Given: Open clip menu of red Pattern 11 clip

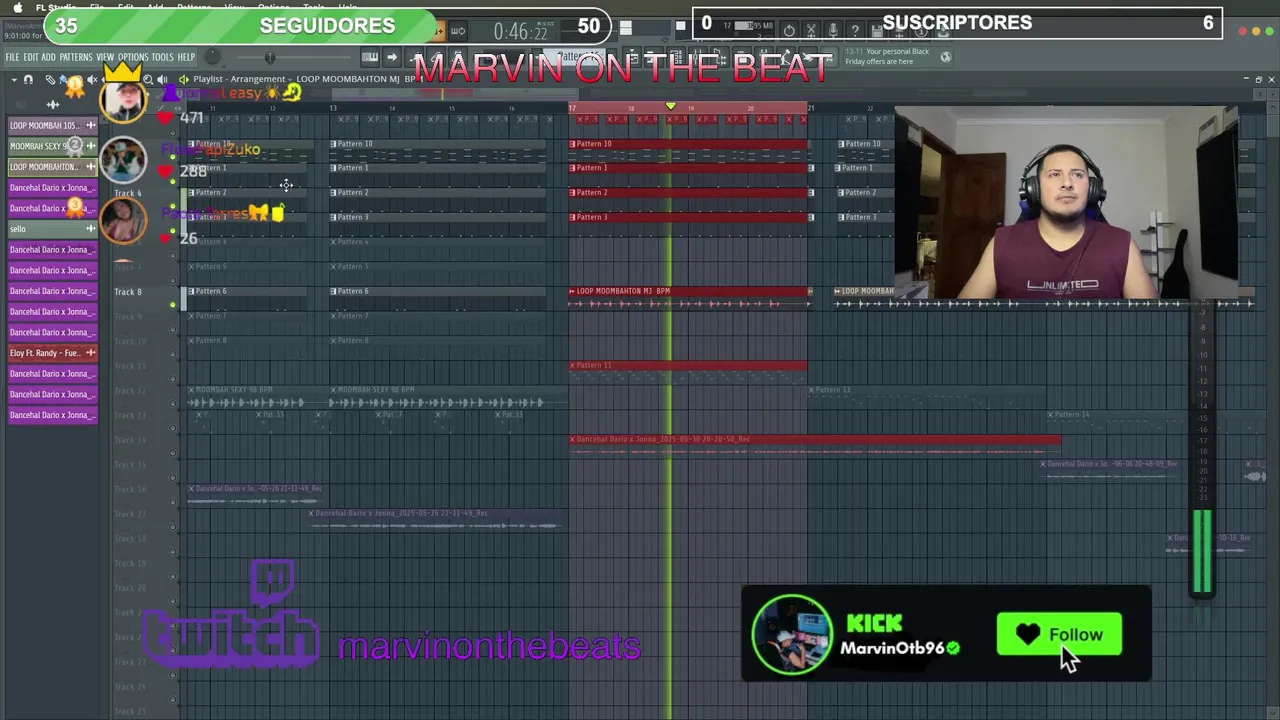Looking at the screenshot, I should pos(573,365).
